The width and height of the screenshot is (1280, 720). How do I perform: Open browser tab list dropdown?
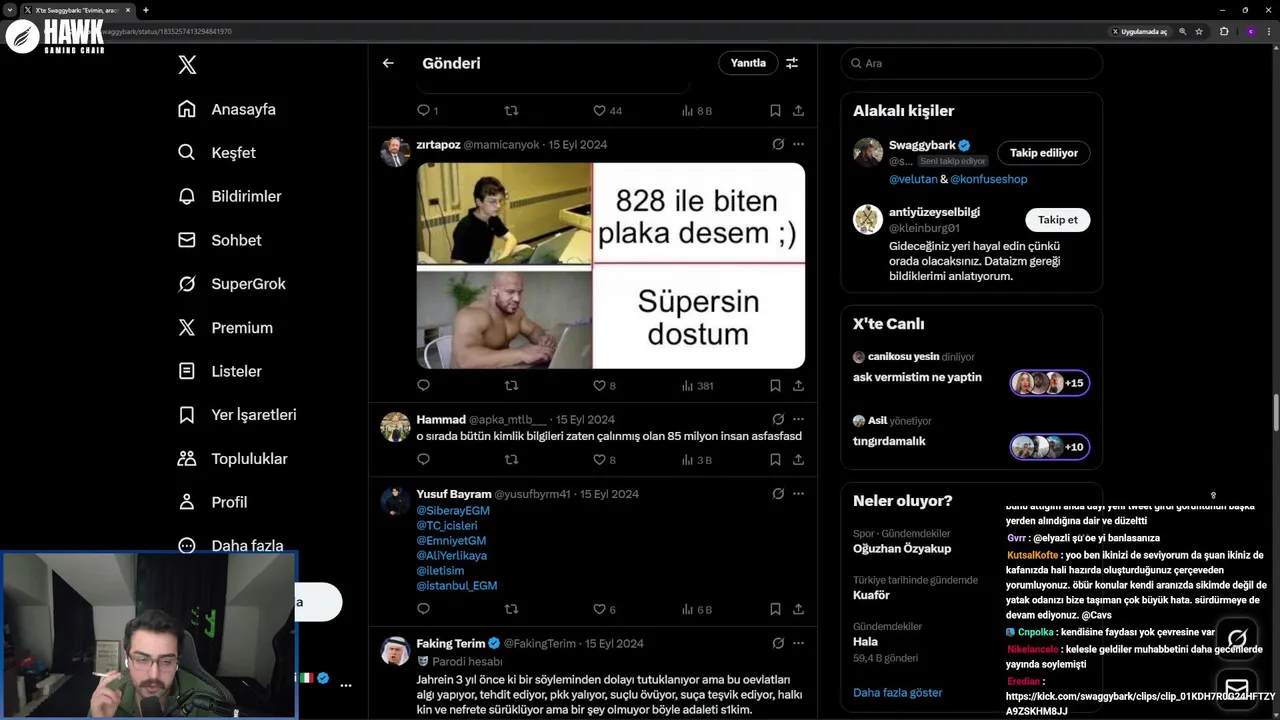pyautogui.click(x=9, y=10)
